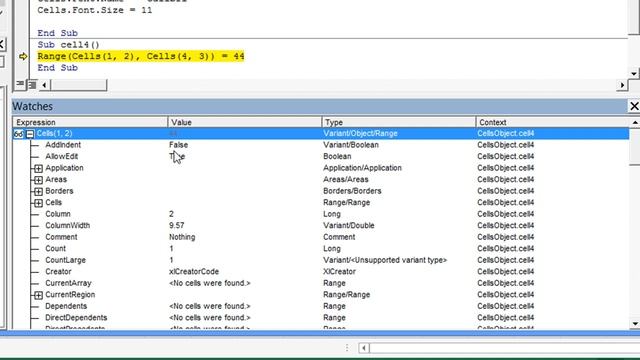Select the ColumnWidth property row
Viewport: 640px width, 360px height.
pos(321,225)
